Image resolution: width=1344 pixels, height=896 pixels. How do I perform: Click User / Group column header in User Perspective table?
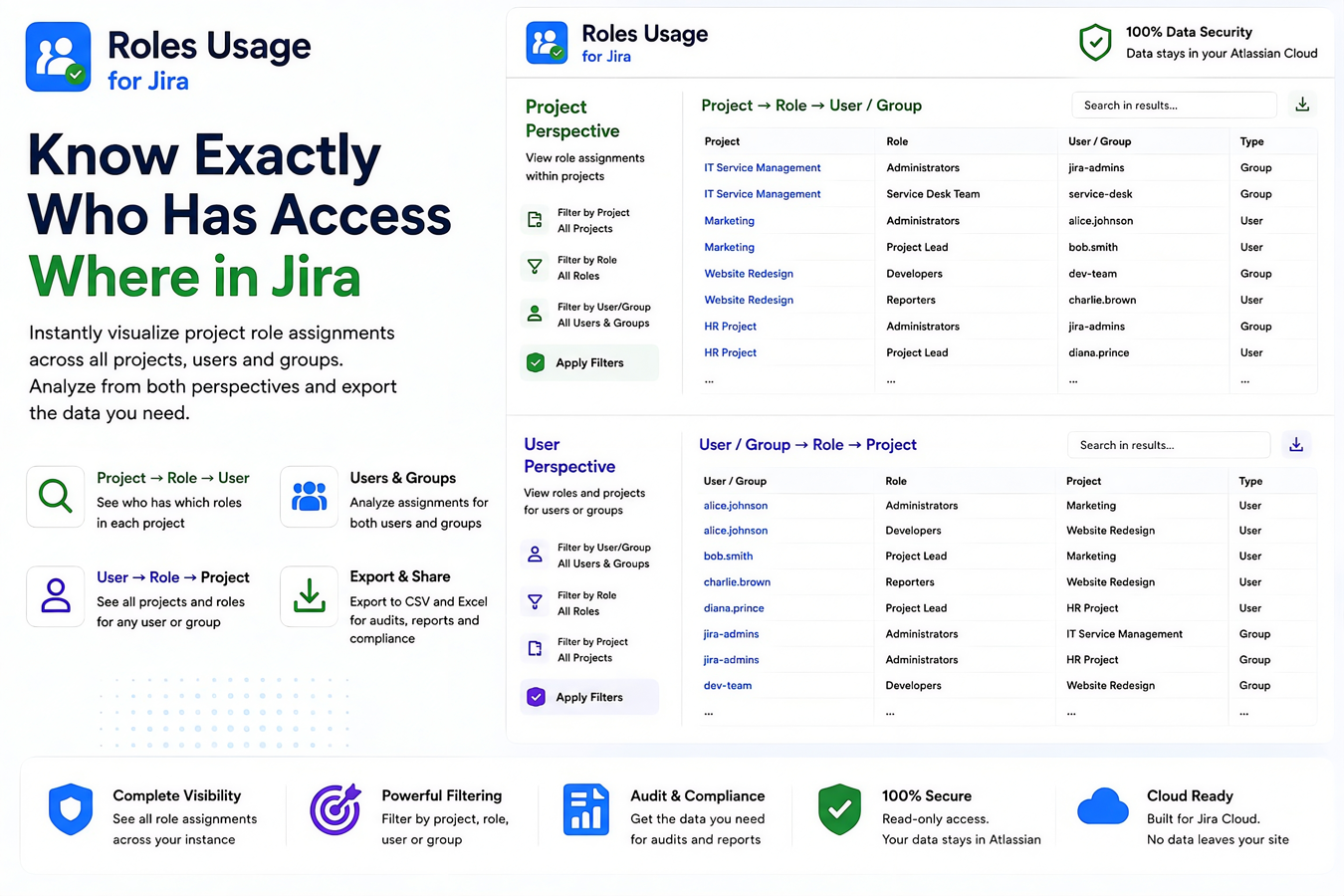click(735, 481)
